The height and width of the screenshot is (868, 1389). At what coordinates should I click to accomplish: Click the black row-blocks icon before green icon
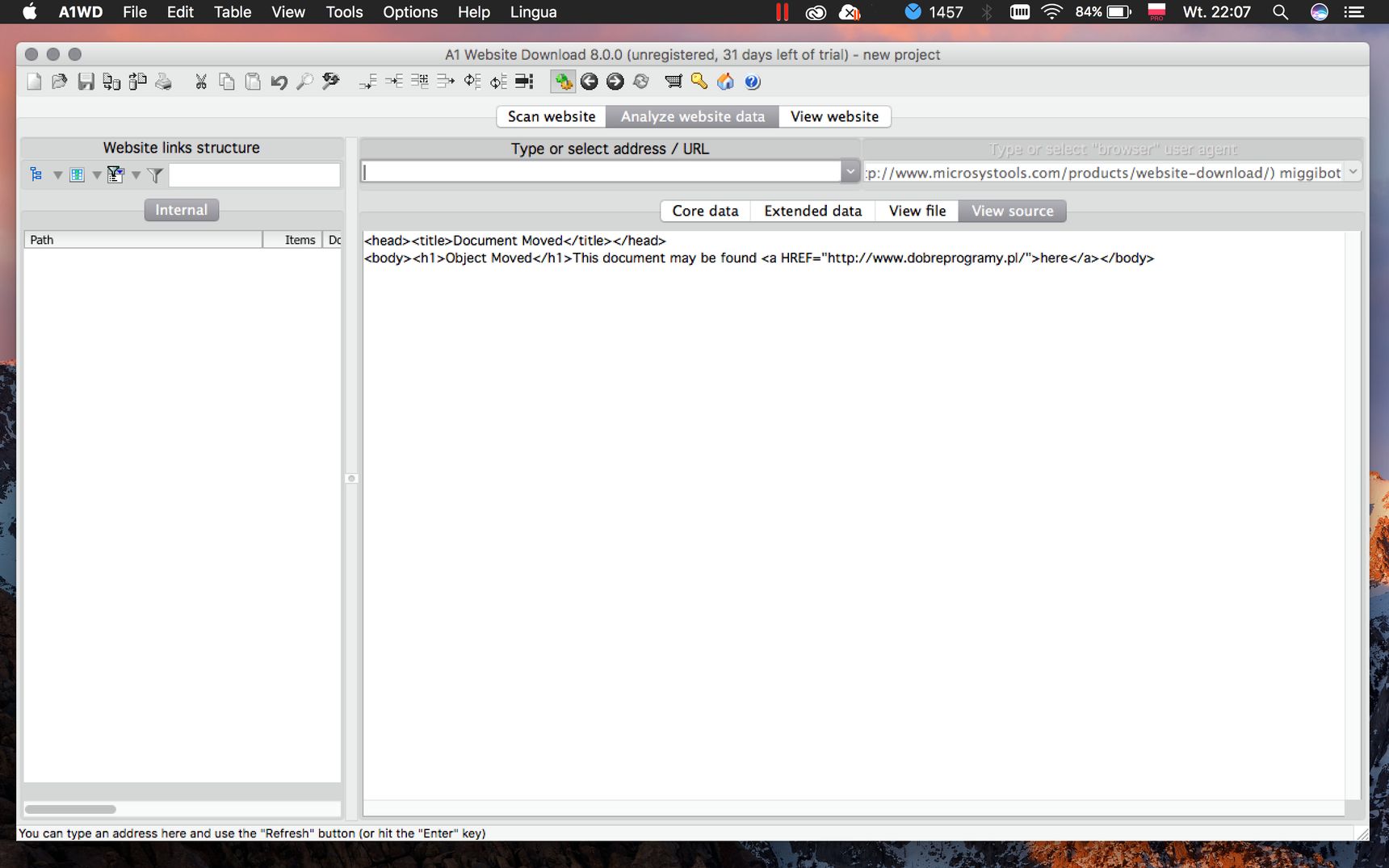[525, 82]
